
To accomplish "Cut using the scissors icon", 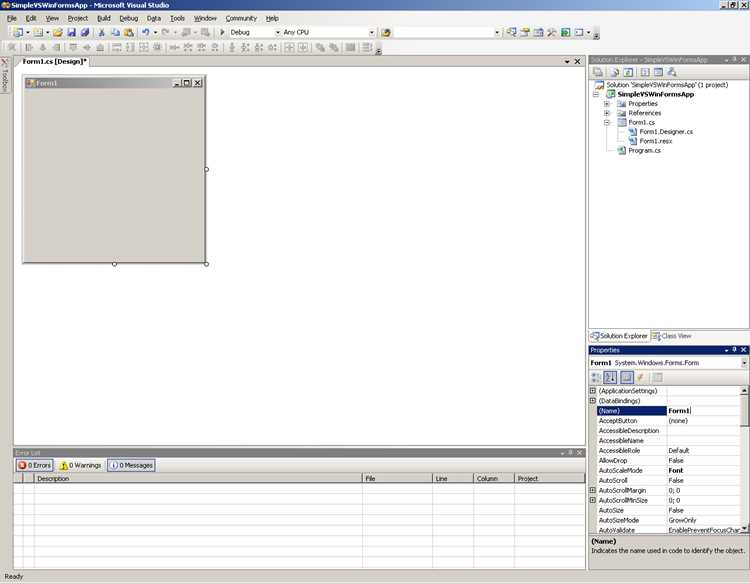I will tap(101, 33).
